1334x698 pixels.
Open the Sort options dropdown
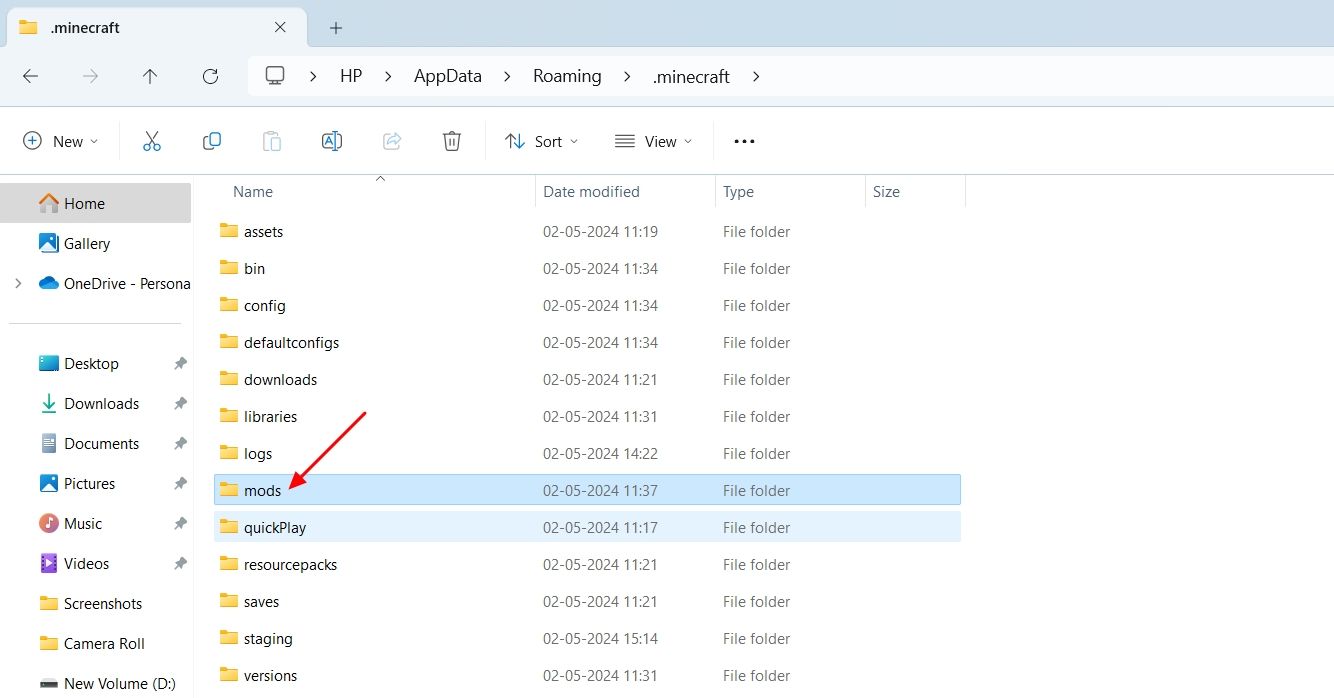coord(541,141)
